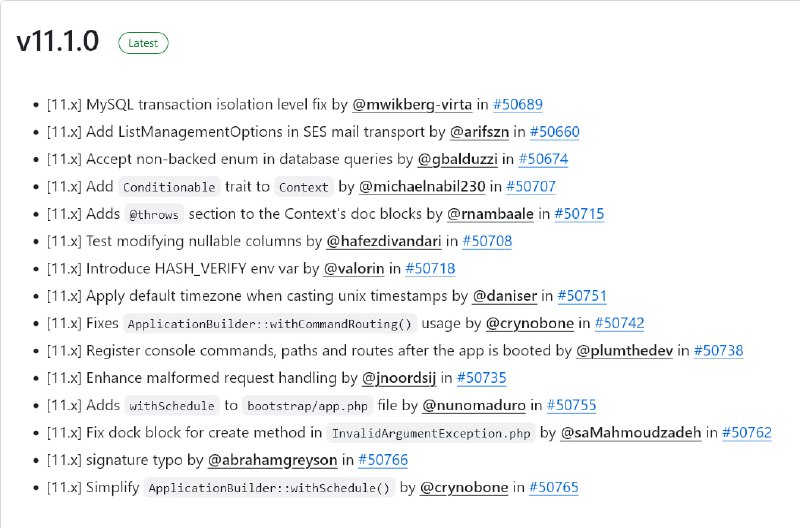800x528 pixels.
Task: Open pull request #50762 link
Action: coord(747,433)
